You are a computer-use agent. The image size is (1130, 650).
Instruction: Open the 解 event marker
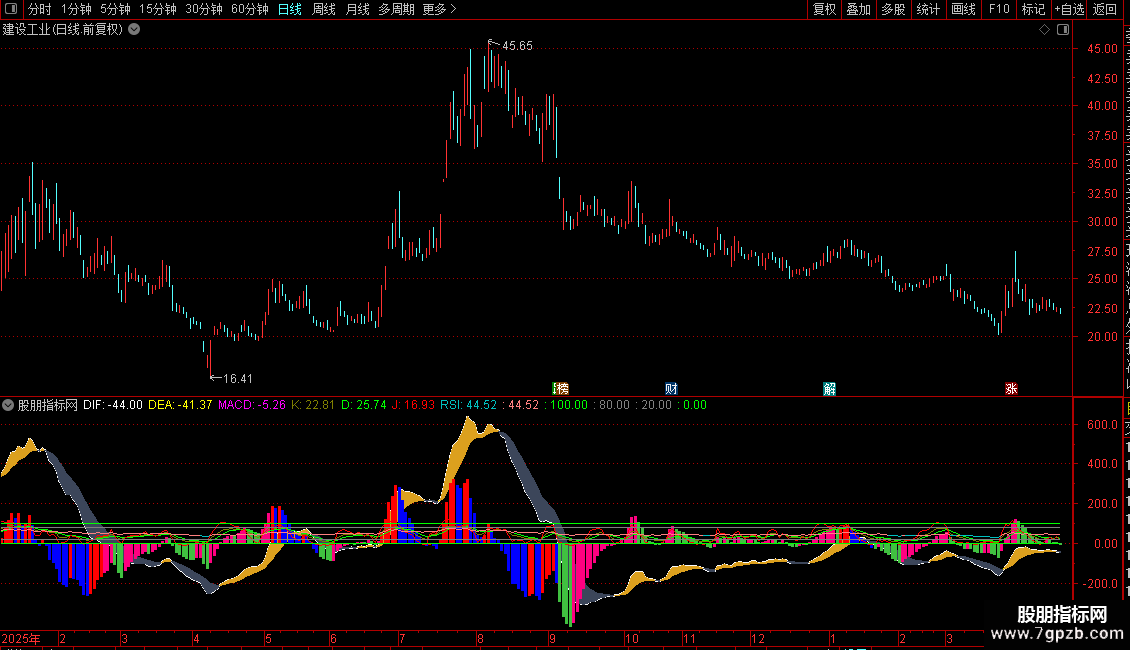pos(829,388)
